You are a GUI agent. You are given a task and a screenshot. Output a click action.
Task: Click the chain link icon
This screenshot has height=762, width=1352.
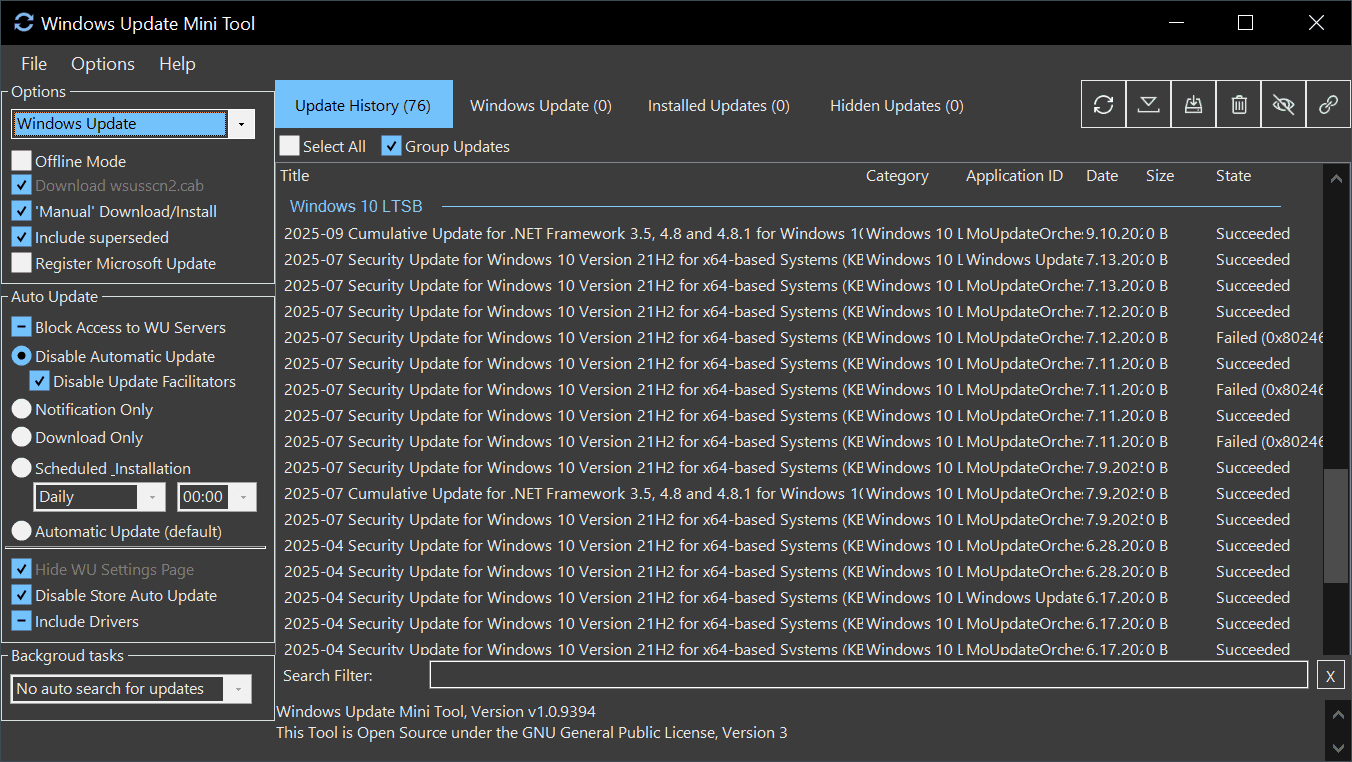[1328, 104]
